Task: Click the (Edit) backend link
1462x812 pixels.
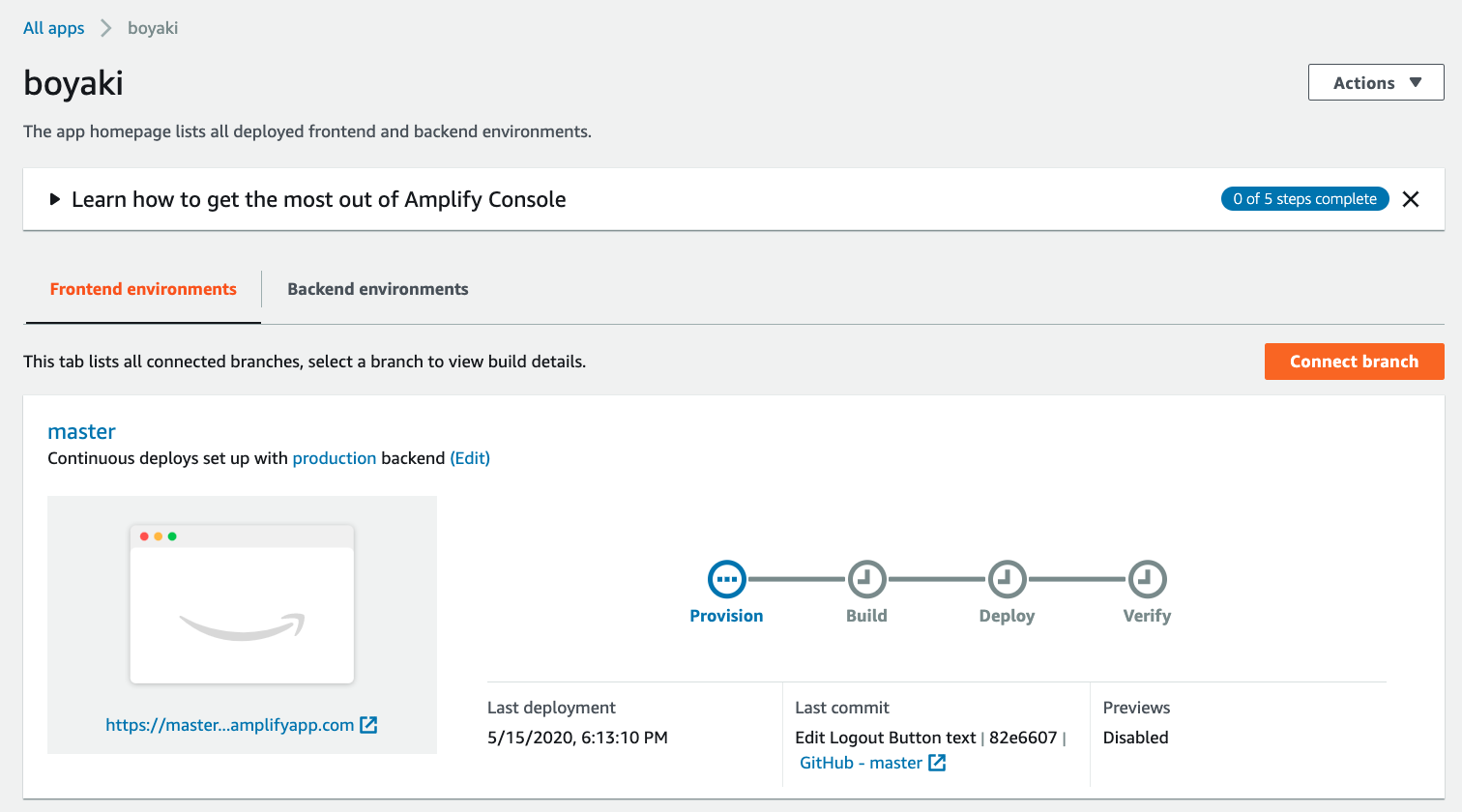Action: point(470,458)
